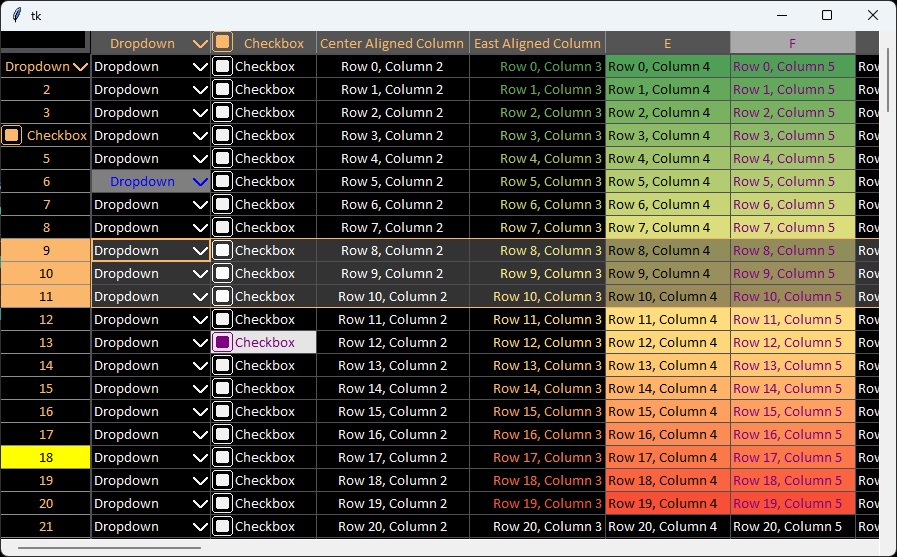Open the Dropdown in the column header
The image size is (897, 557).
pos(199,43)
